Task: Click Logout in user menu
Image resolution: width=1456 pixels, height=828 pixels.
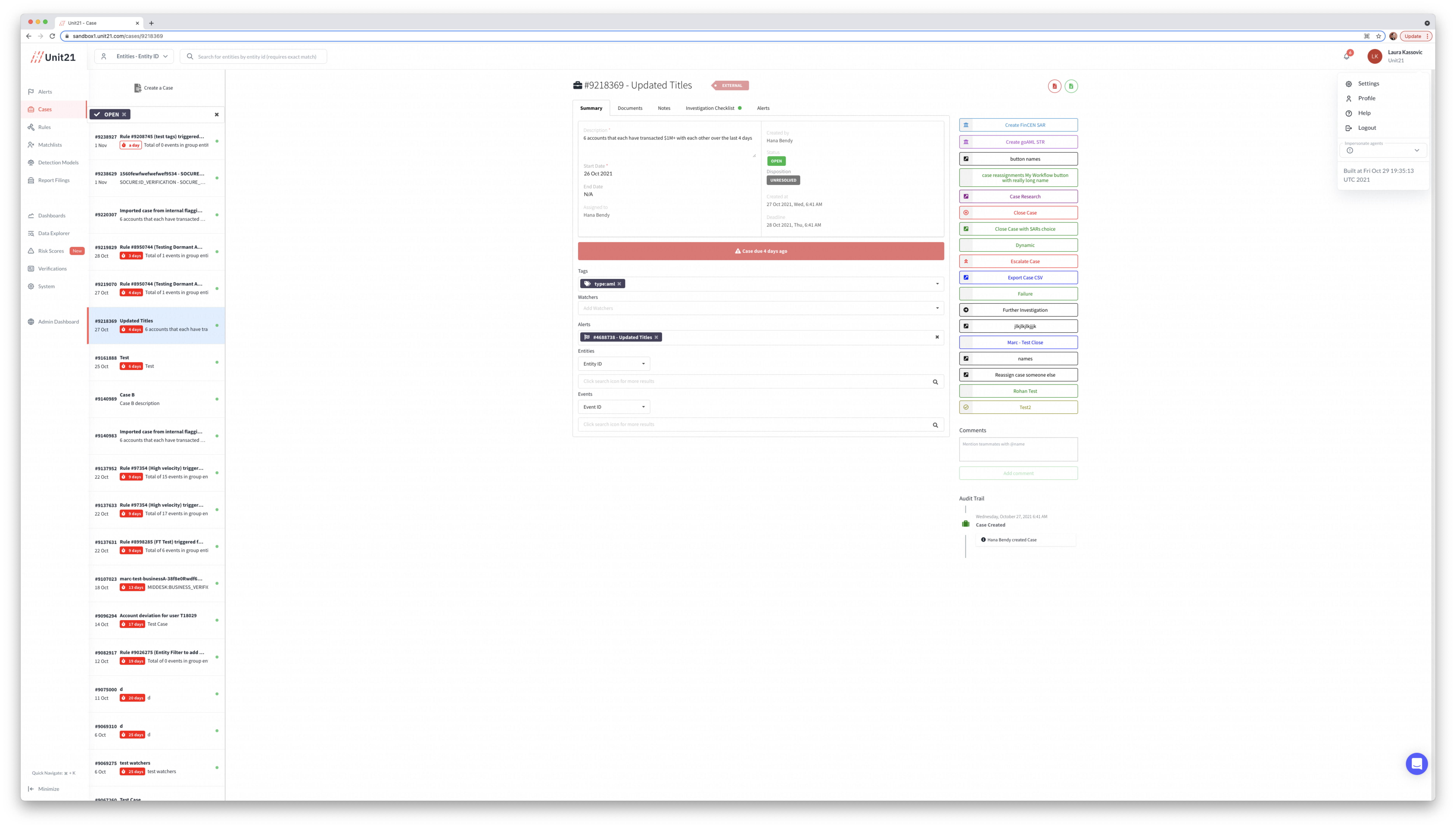Action: pyautogui.click(x=1367, y=128)
